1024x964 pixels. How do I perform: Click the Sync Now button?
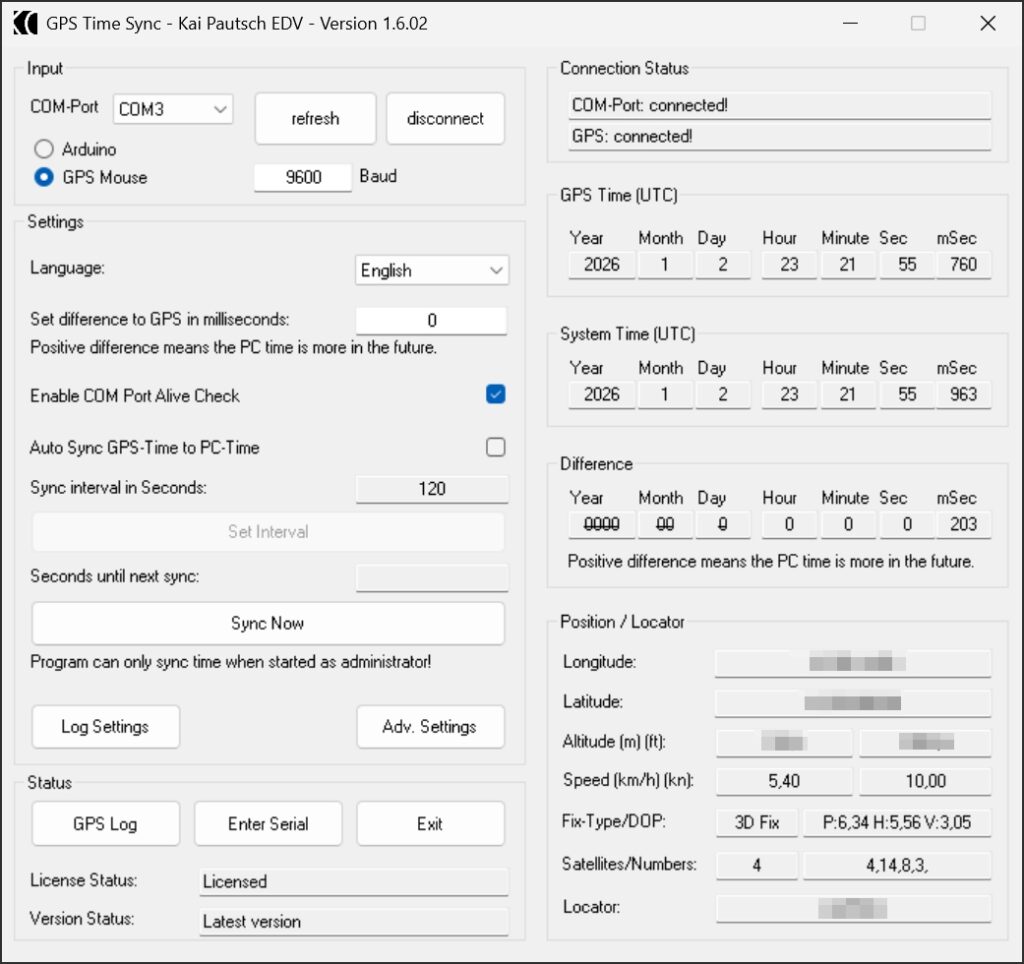(x=268, y=623)
